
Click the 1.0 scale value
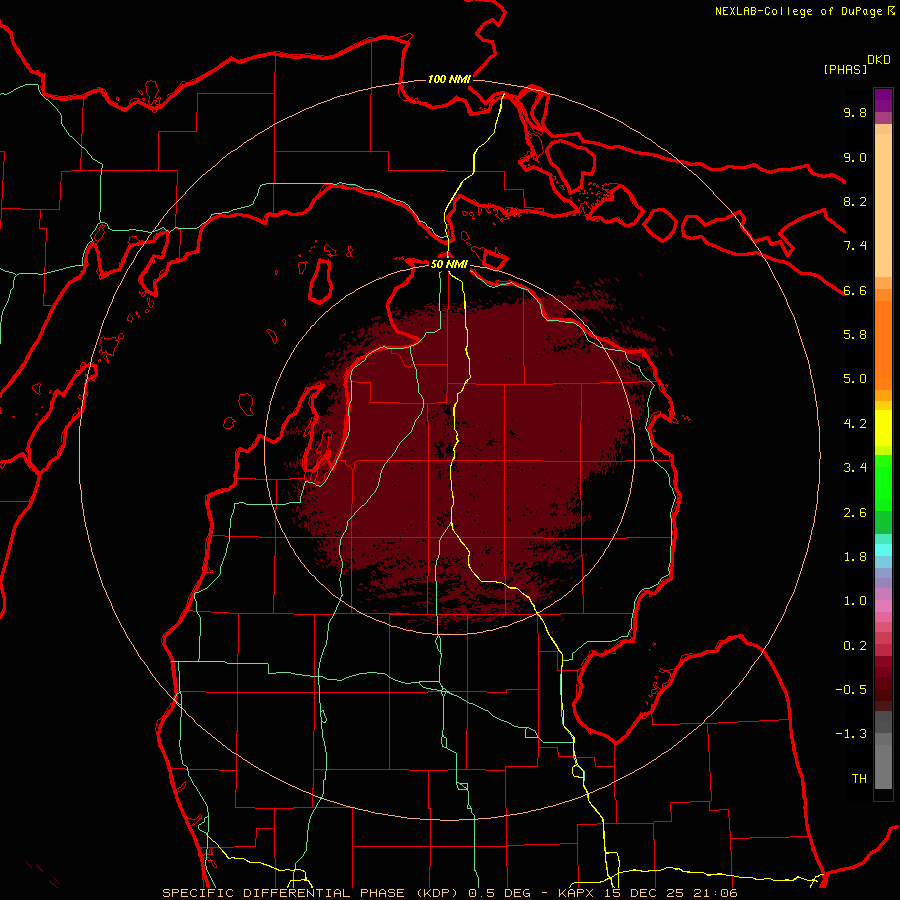855,601
